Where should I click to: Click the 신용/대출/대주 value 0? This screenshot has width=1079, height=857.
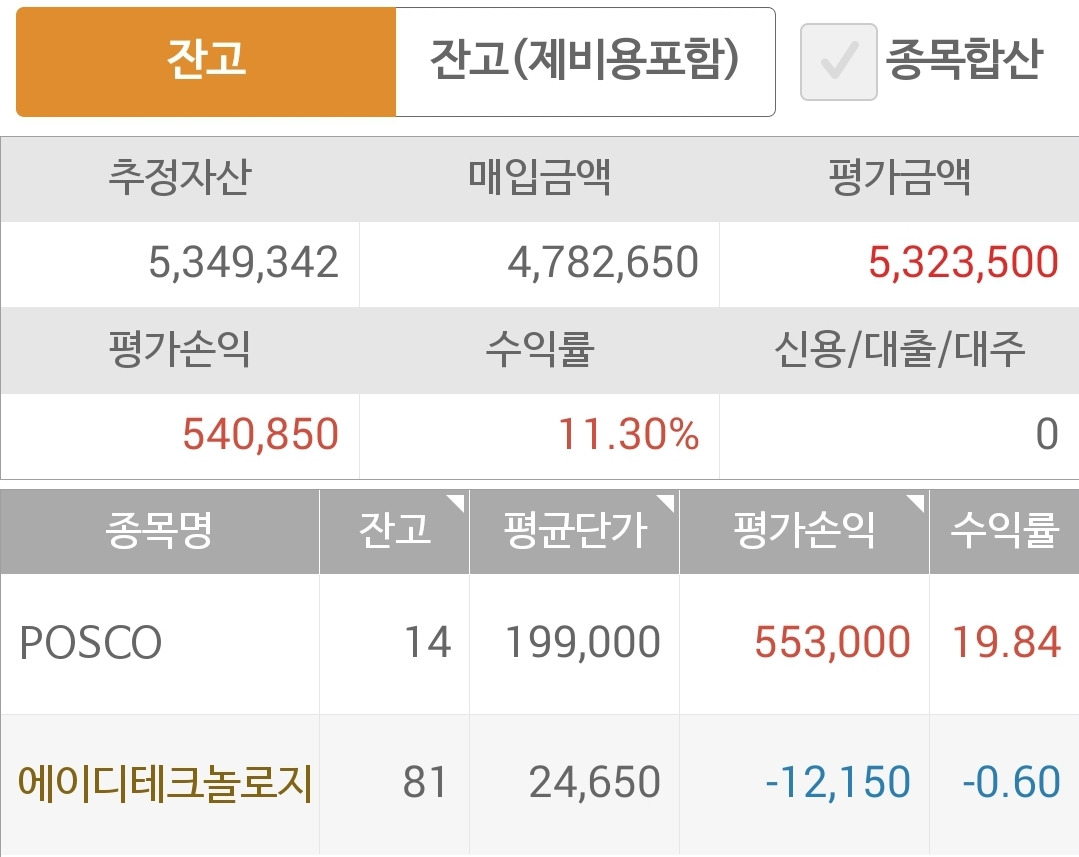pos(1047,434)
